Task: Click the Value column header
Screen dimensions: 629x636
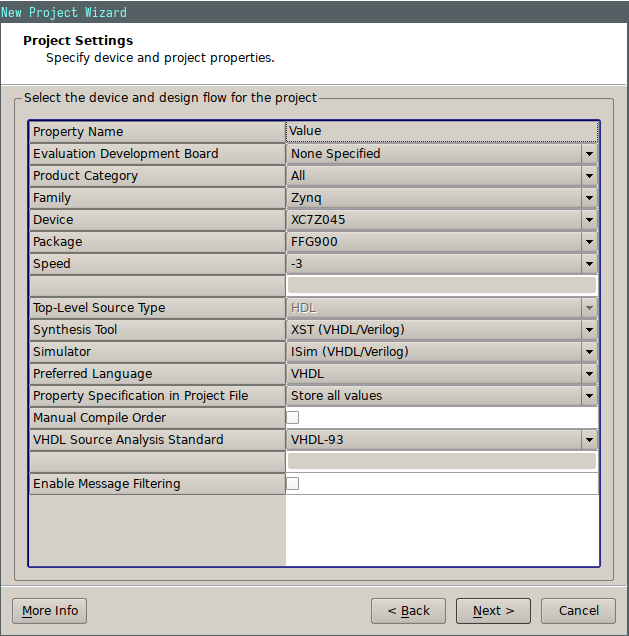Action: [x=442, y=131]
